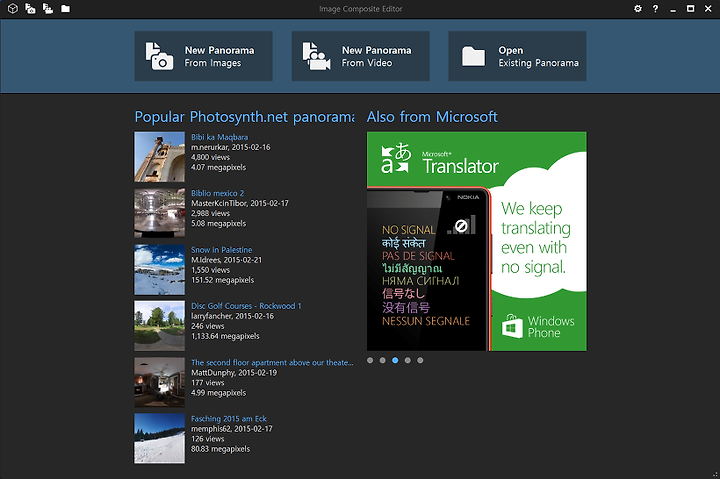Viewport: 720px width, 479px height.
Task: Select the fifth ad carousel dot
Action: pos(420,360)
